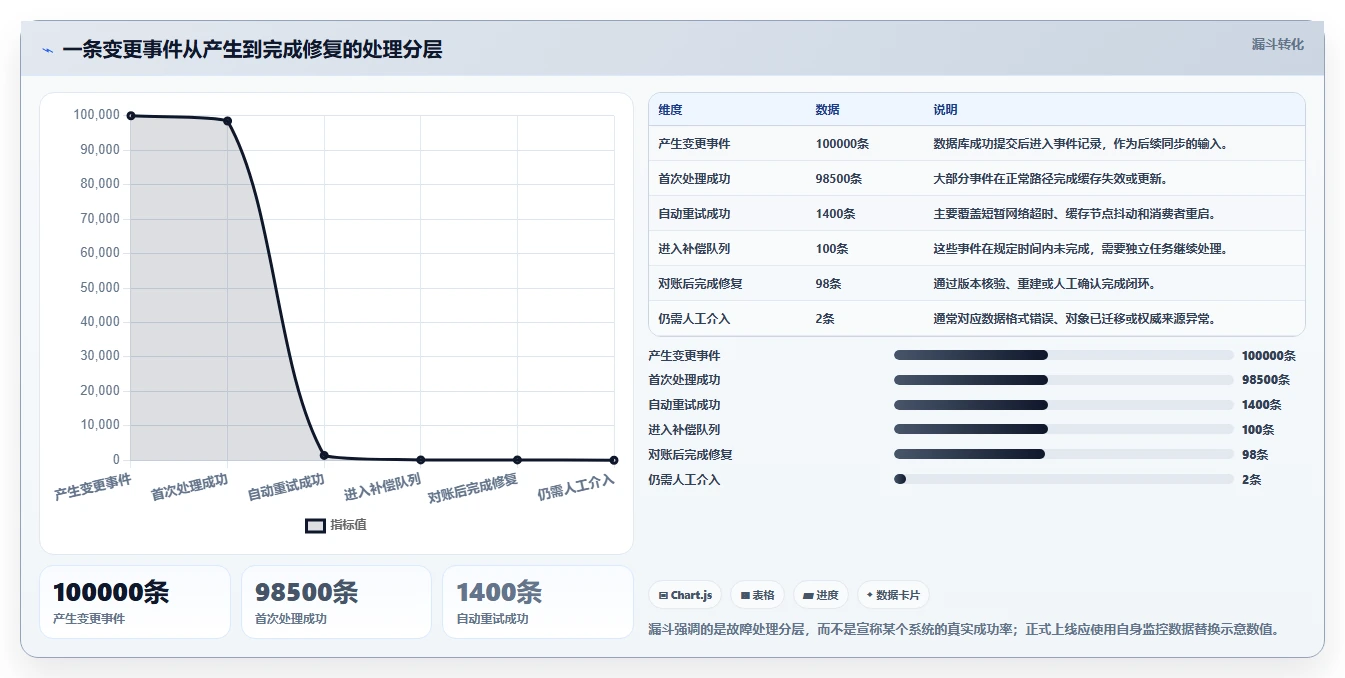The height and width of the screenshot is (678, 1345).
Task: Click the 首次处理成功 data point on chart
Action: point(227,121)
